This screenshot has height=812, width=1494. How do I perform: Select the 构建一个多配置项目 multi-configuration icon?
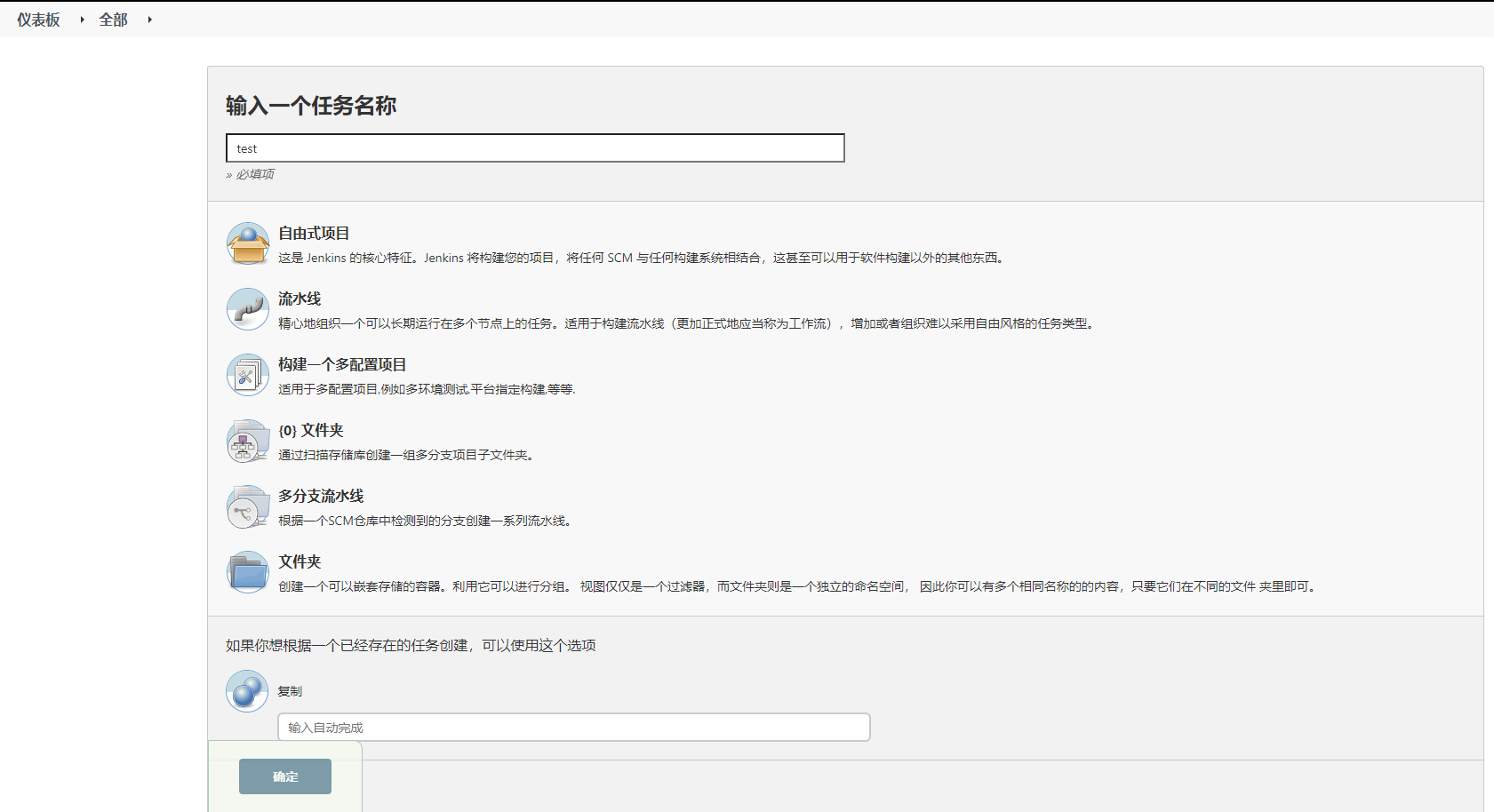tap(248, 375)
